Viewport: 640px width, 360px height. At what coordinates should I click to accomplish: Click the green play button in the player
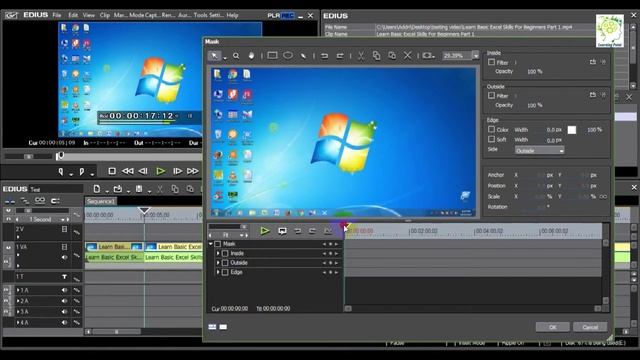point(160,171)
